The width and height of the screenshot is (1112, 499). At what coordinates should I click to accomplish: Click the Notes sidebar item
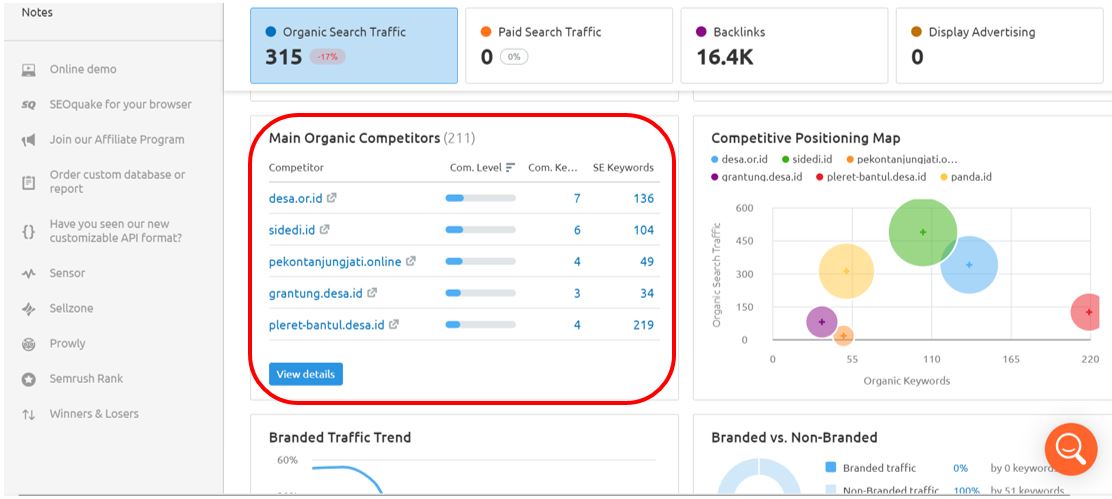point(37,13)
